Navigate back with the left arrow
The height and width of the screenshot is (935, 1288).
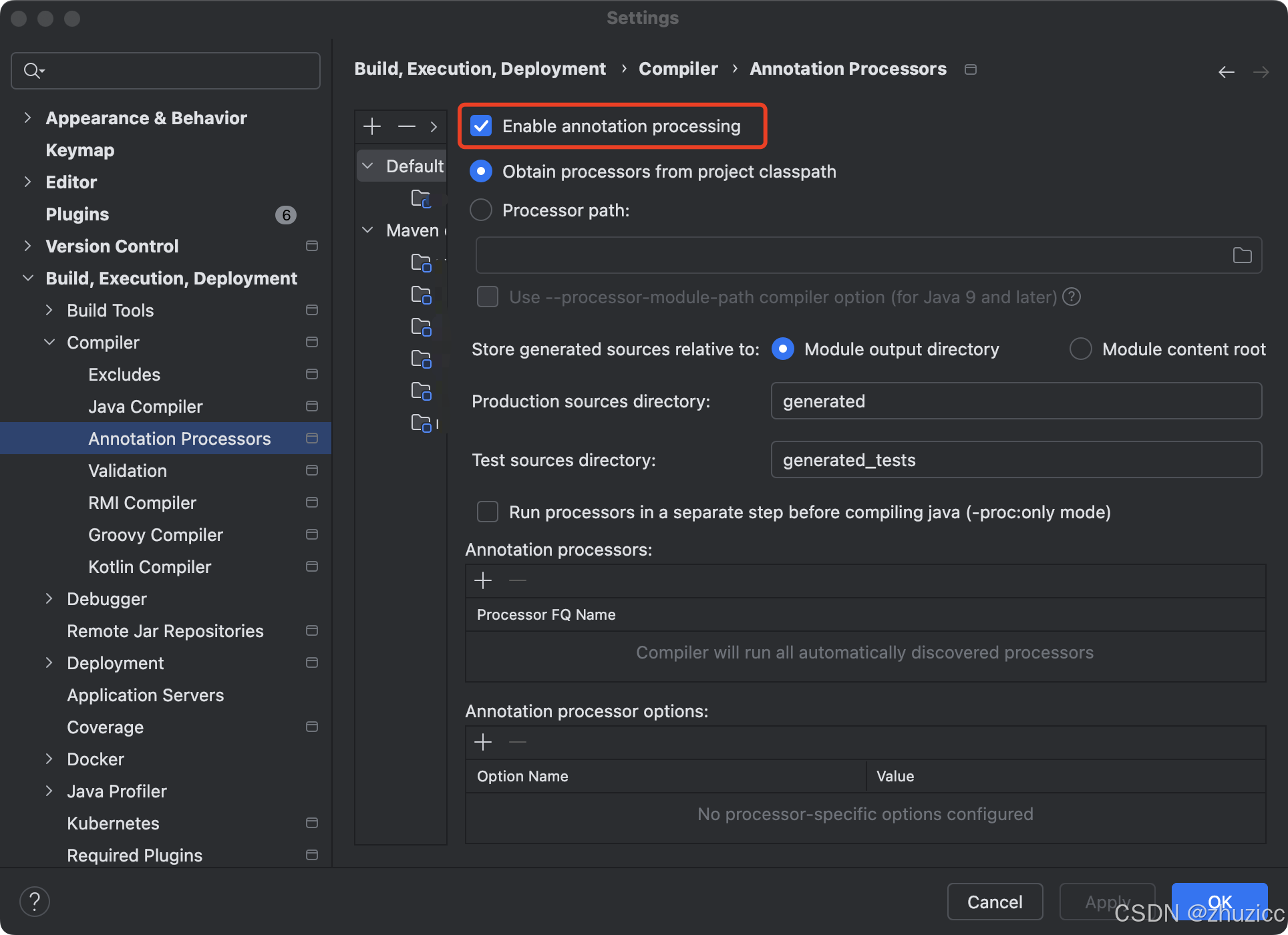click(x=1226, y=72)
